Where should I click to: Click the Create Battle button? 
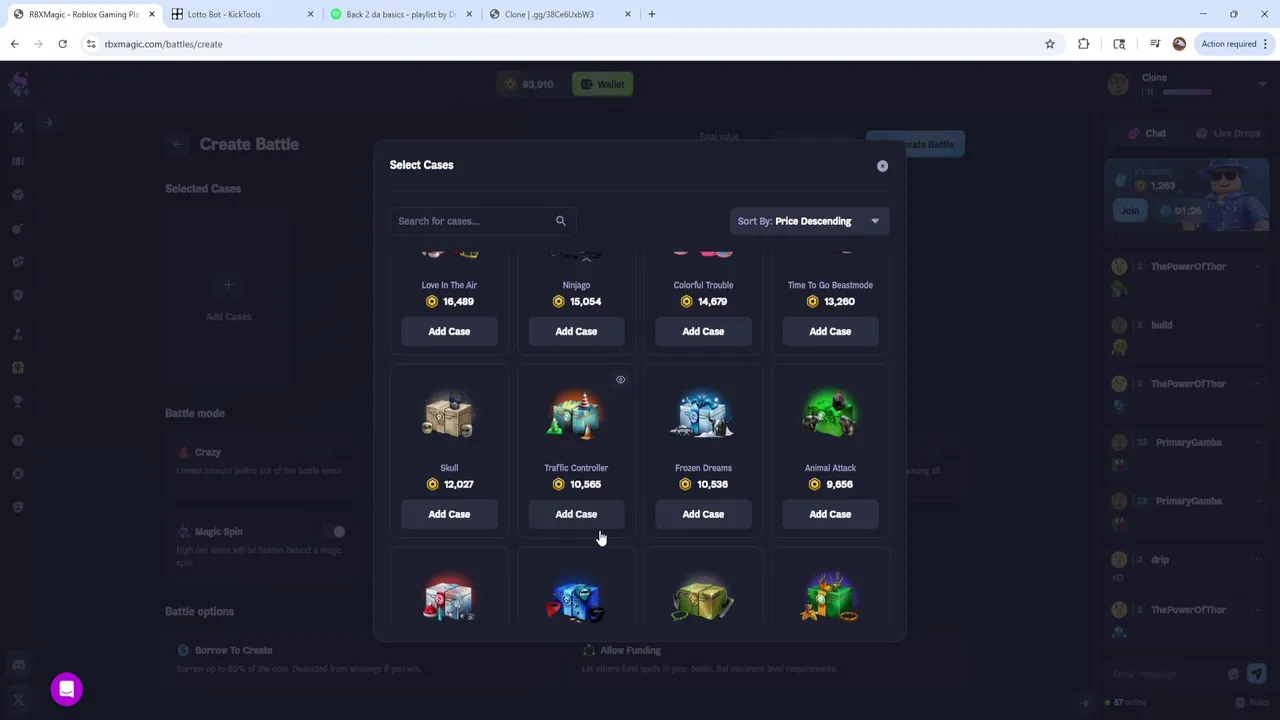point(916,144)
